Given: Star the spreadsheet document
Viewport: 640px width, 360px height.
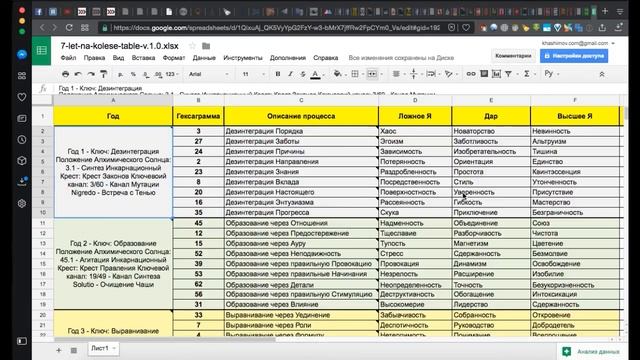Looking at the screenshot, I should click(x=192, y=46).
